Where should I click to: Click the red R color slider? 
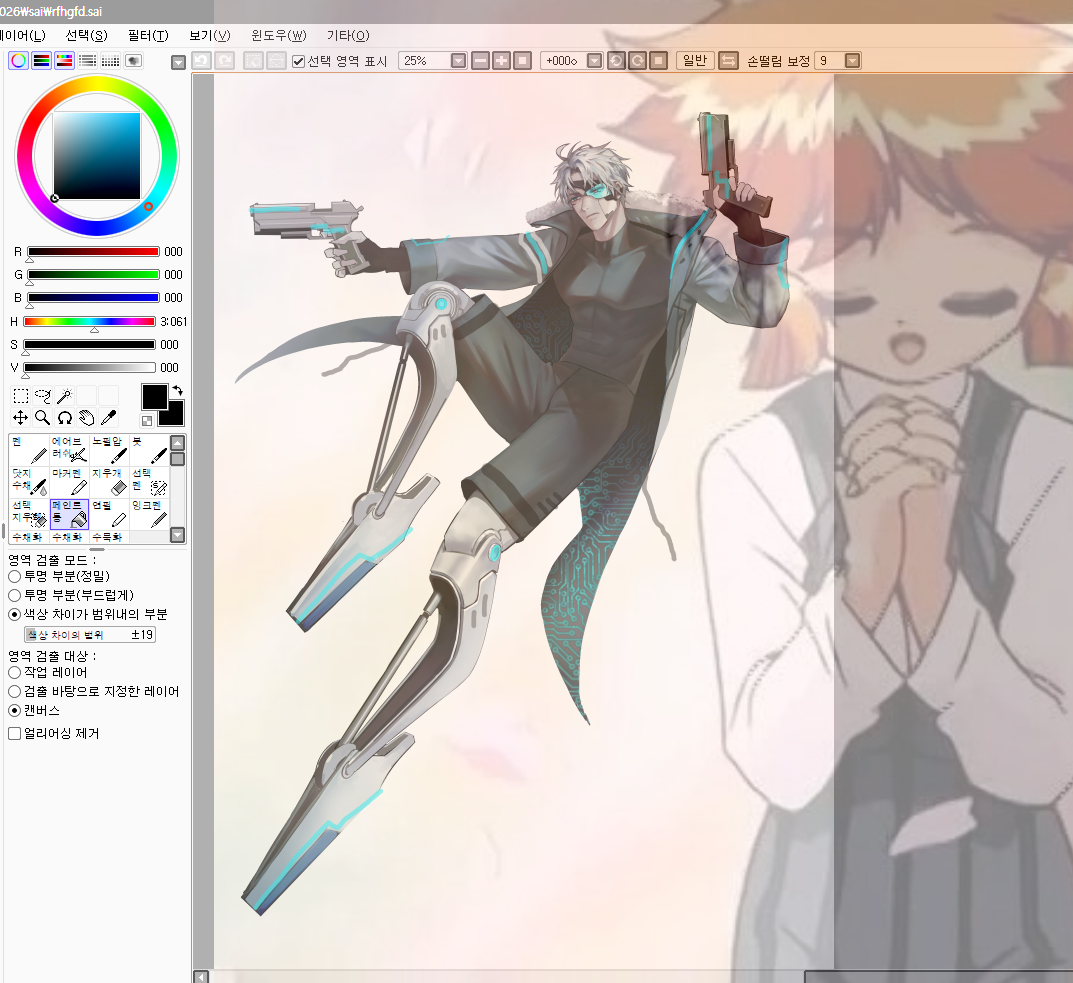click(x=93, y=252)
